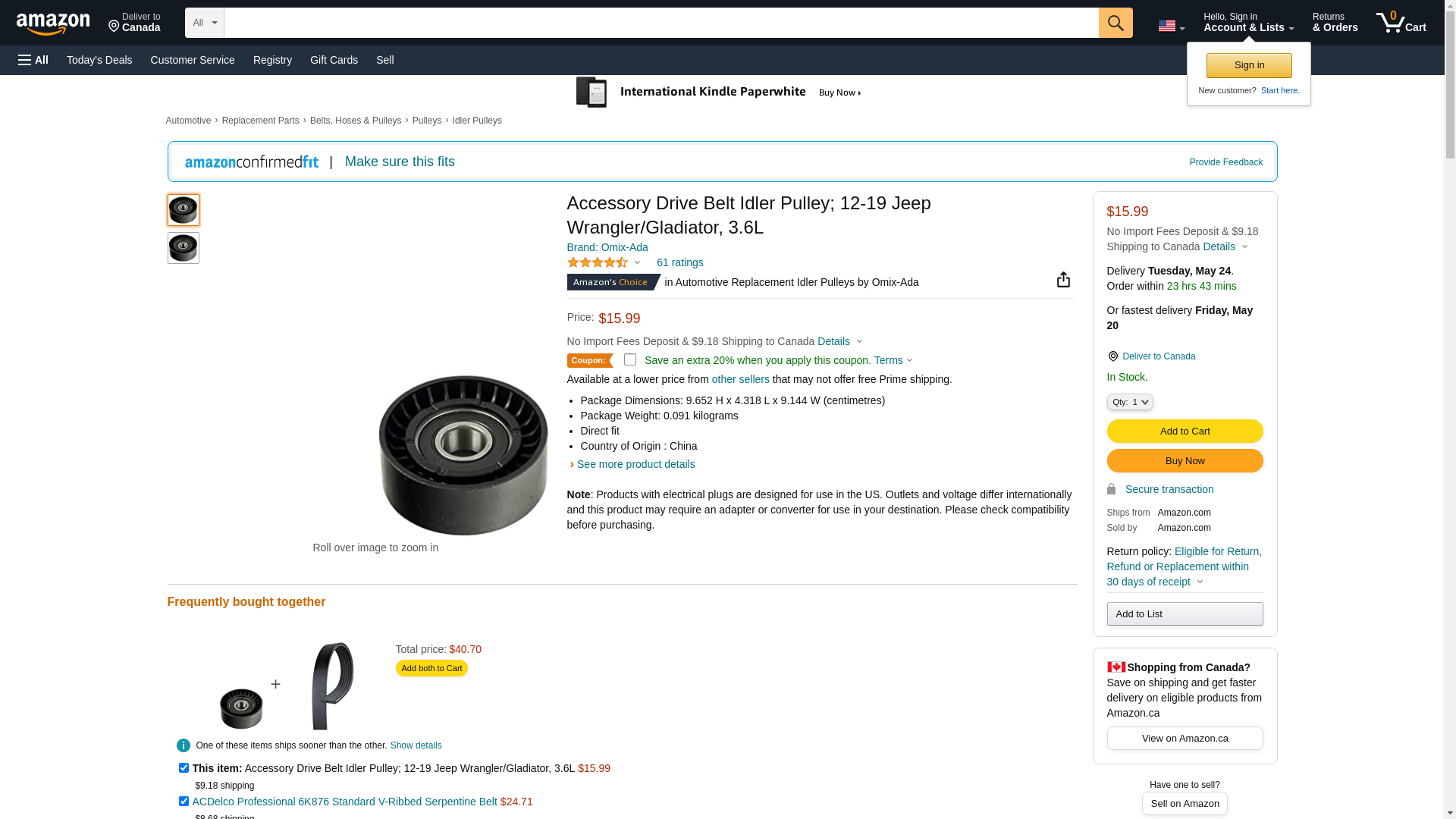
Task: Open the shopping cart icon
Action: (1401, 23)
